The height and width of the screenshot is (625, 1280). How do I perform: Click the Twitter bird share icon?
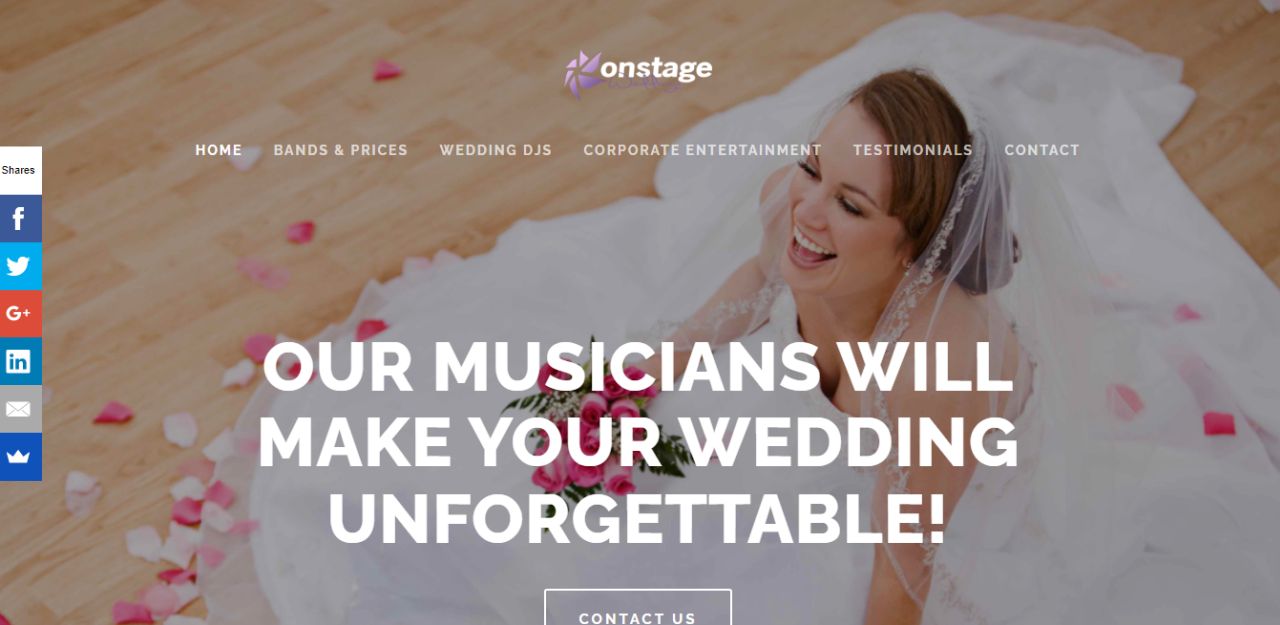point(20,266)
